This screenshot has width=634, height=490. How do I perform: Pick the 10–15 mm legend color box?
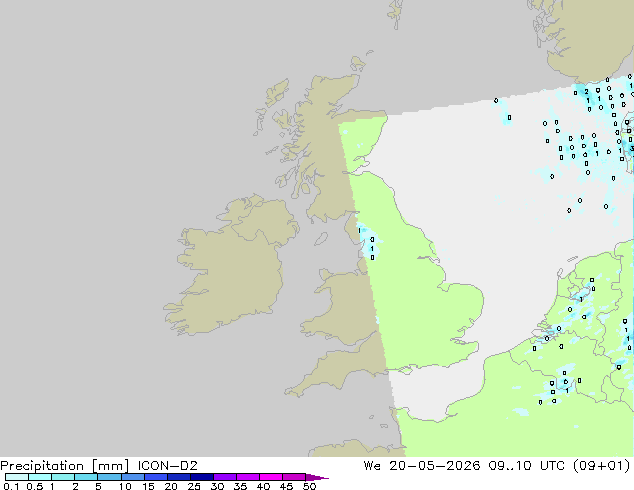click(x=133, y=477)
